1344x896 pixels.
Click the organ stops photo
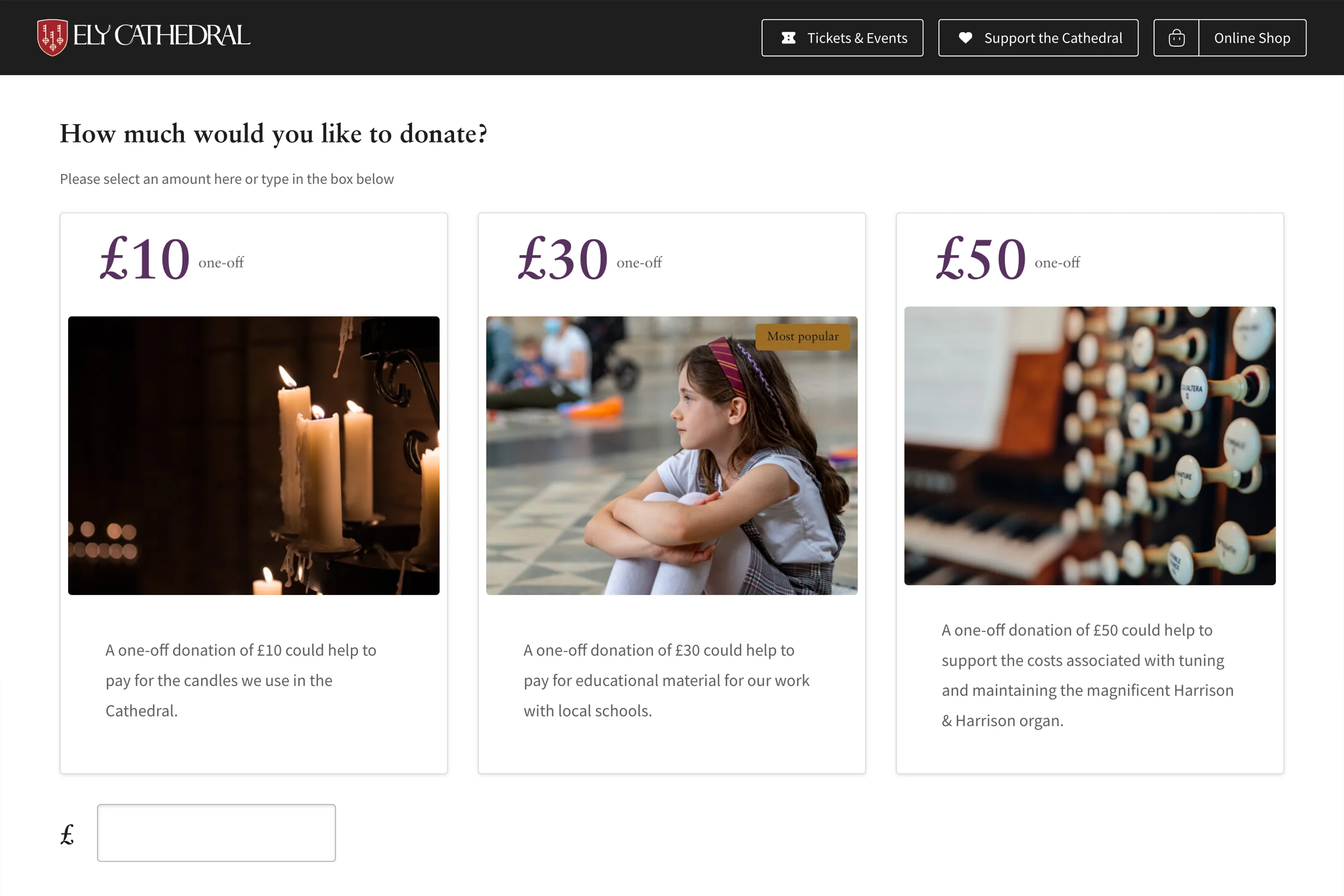click(1089, 446)
